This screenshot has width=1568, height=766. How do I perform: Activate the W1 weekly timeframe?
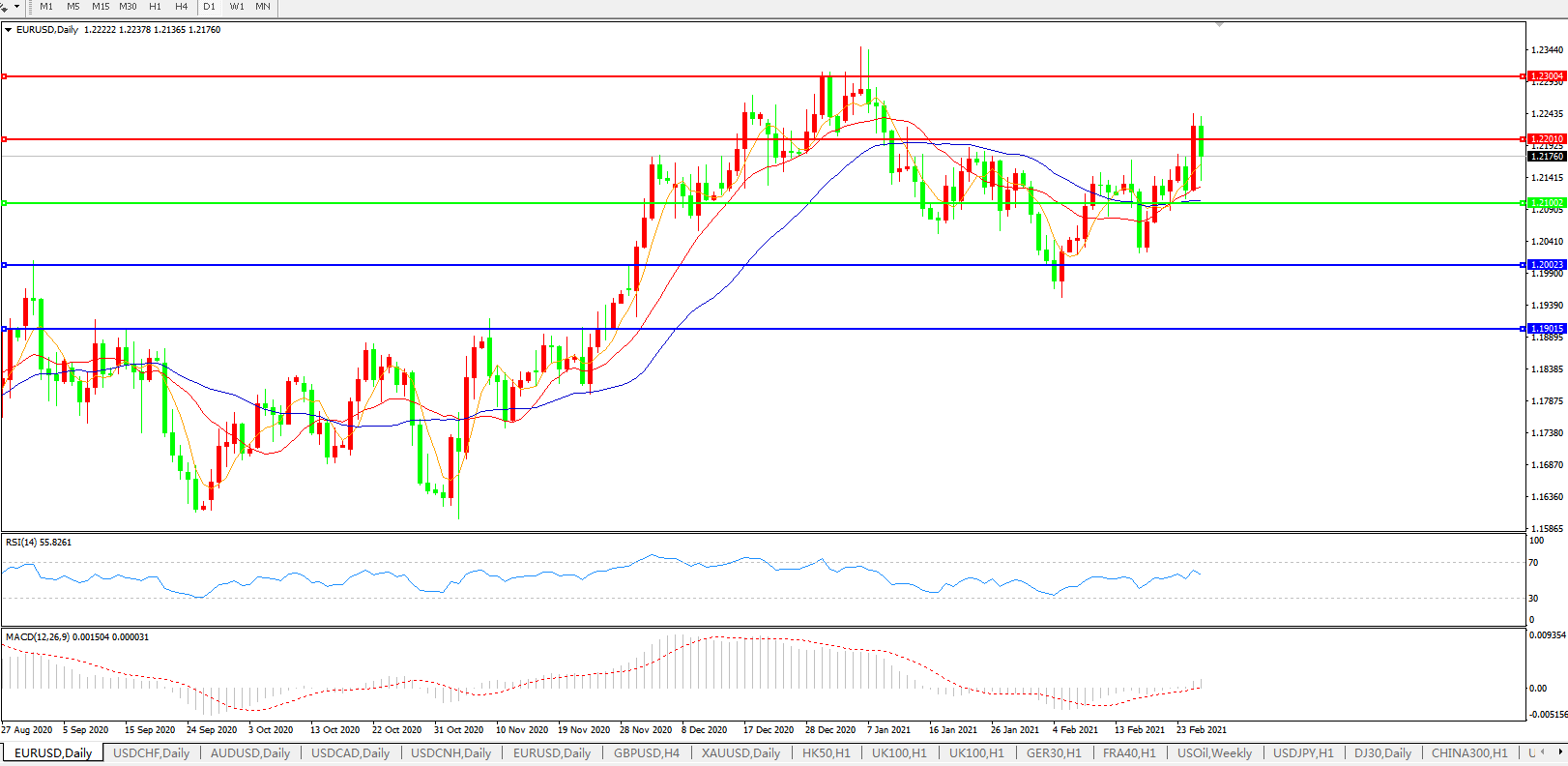237,7
